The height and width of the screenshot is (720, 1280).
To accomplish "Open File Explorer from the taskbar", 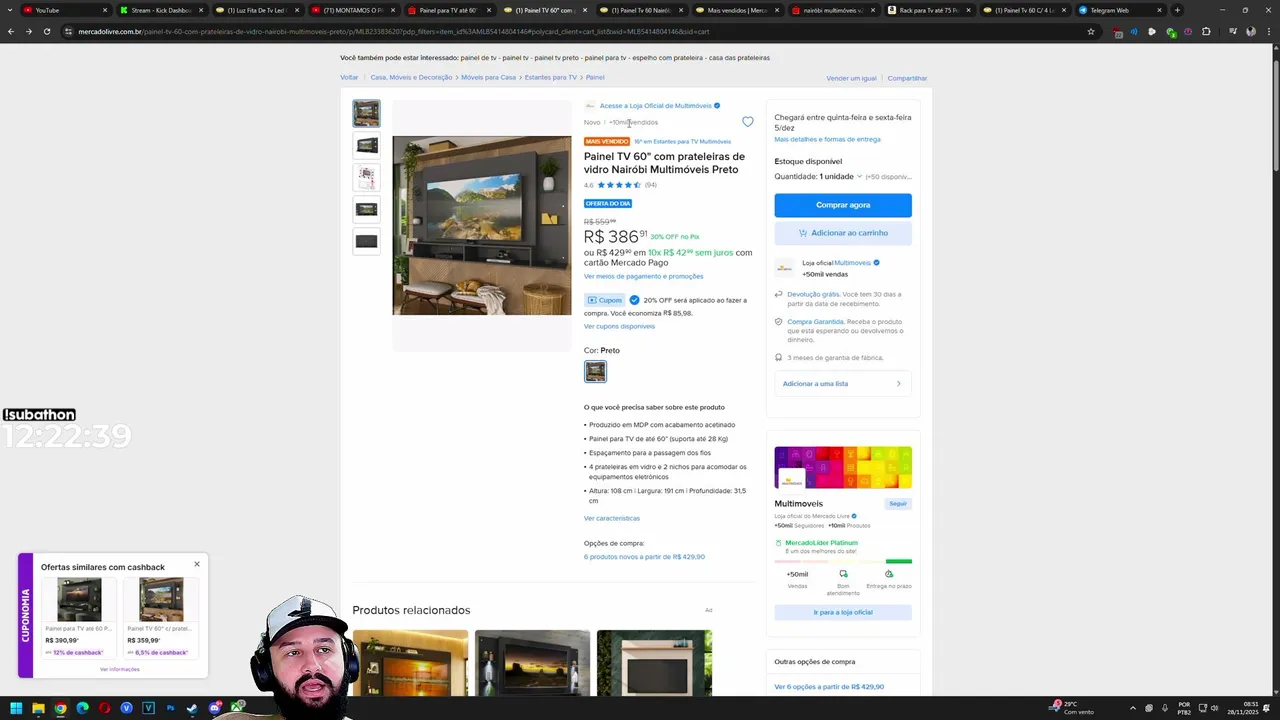I will [x=38, y=708].
